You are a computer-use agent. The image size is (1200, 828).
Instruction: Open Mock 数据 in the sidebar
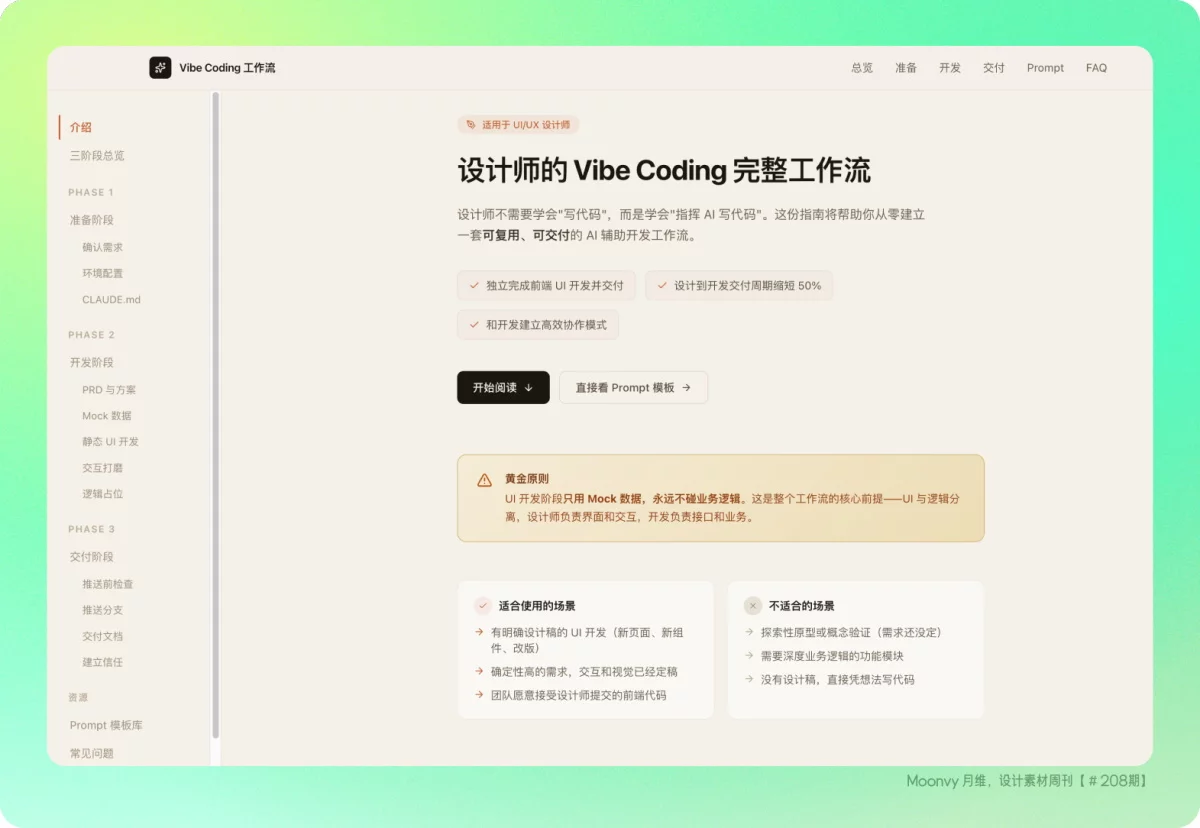click(x=107, y=416)
